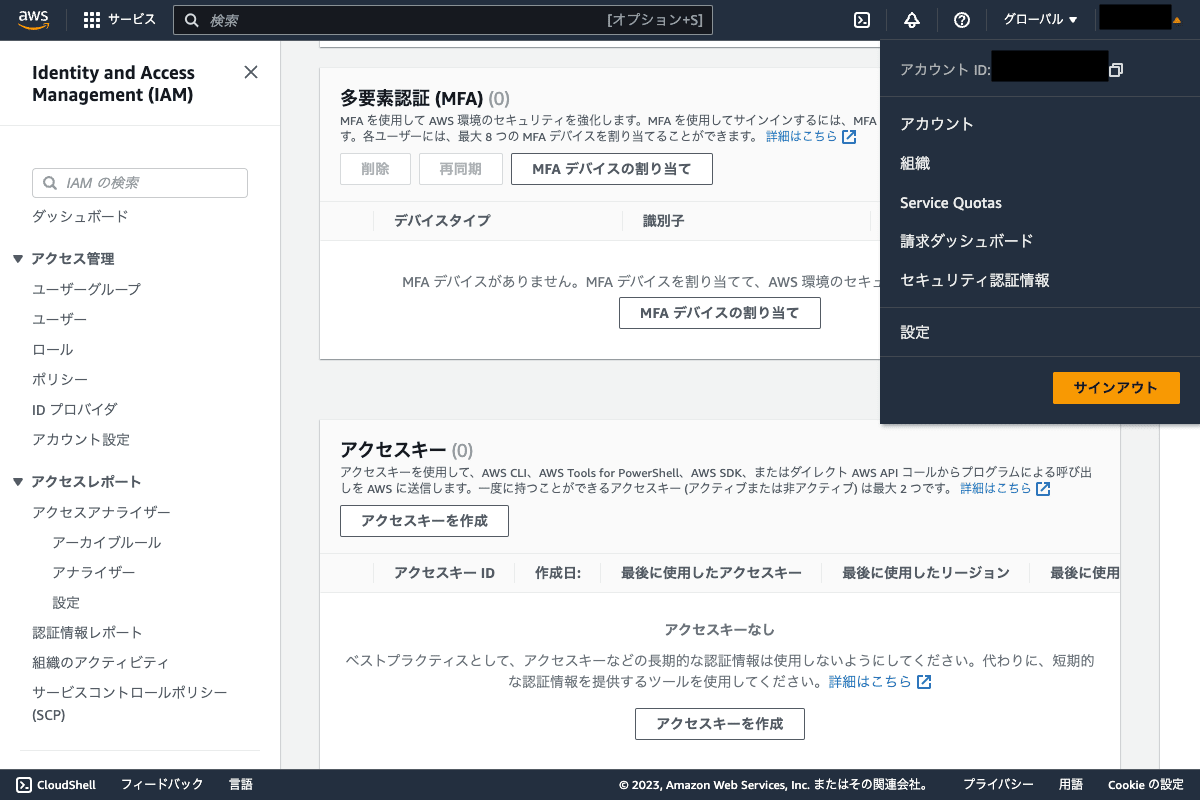Open ユーザーグループ in sidebar
The height and width of the screenshot is (800, 1200).
point(86,289)
